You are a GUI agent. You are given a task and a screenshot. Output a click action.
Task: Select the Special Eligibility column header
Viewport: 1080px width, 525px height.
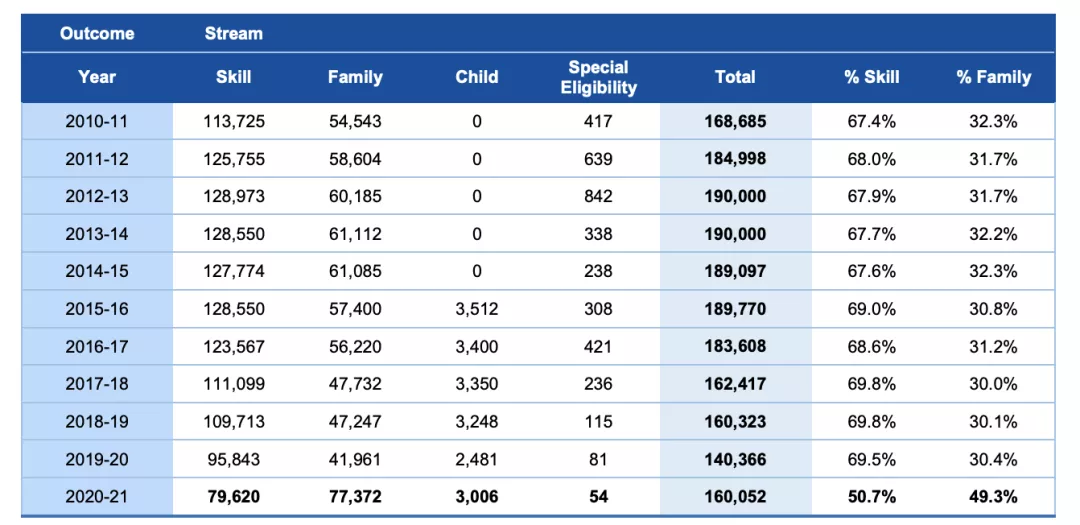coord(598,77)
